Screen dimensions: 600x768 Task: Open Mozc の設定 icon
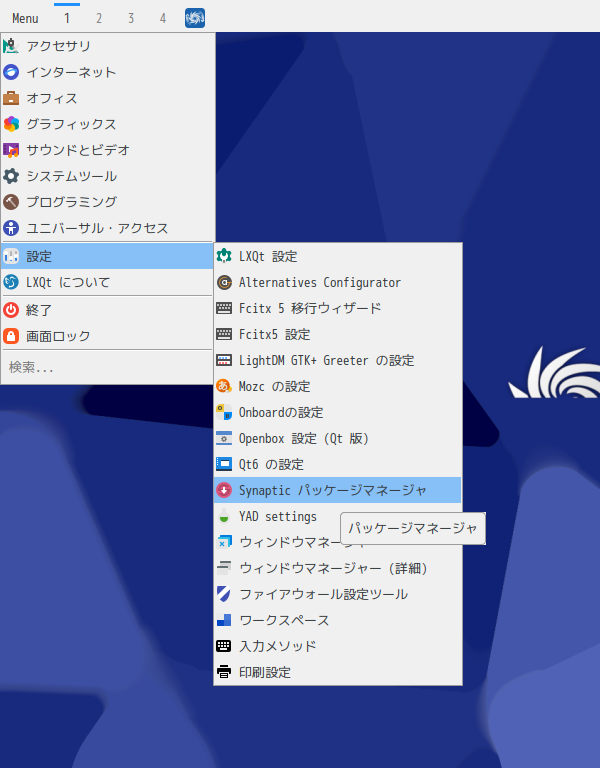click(224, 386)
